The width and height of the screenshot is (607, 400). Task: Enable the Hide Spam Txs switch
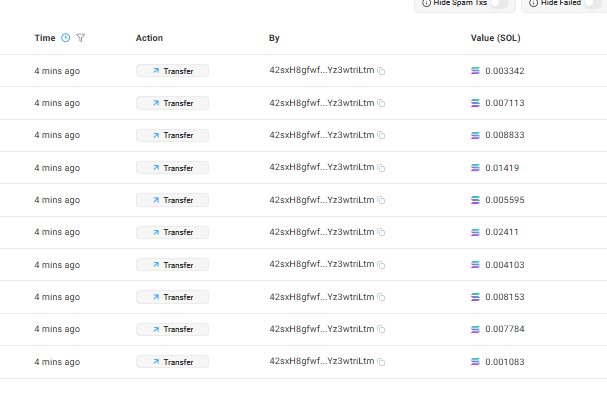pyautogui.click(x=499, y=3)
